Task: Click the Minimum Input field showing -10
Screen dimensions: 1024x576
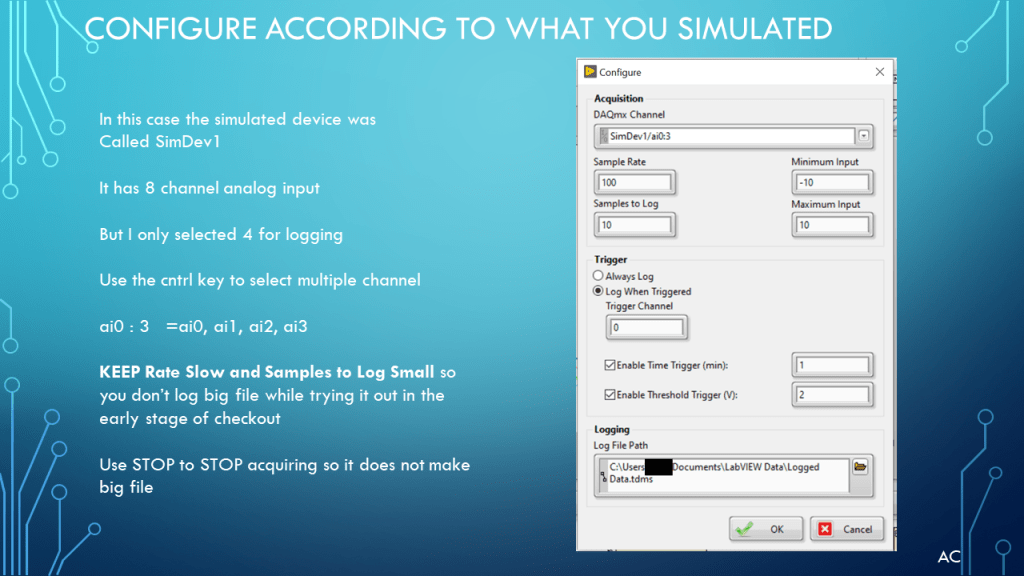Action: 832,183
